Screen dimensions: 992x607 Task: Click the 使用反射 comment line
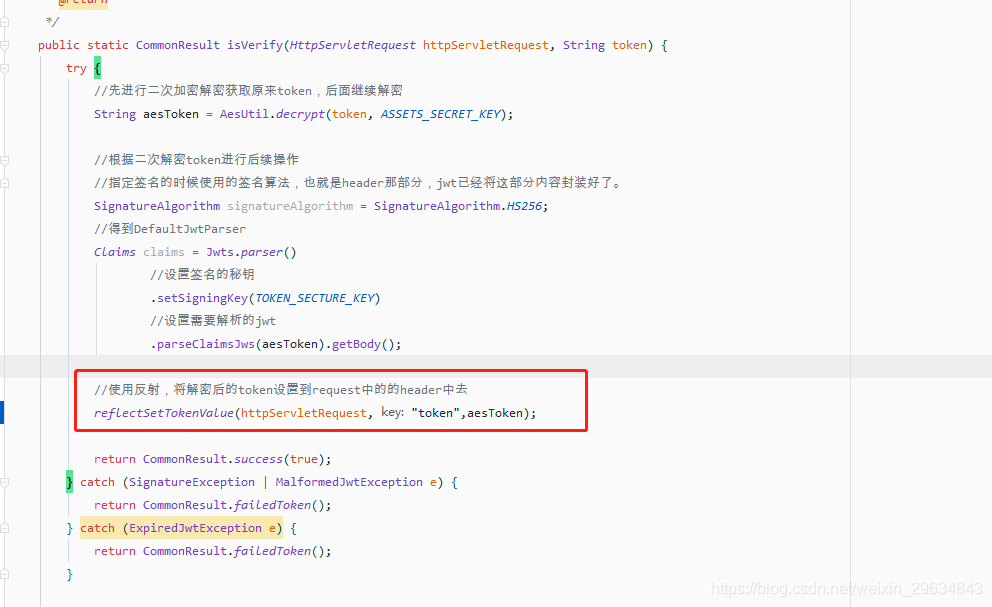(281, 390)
